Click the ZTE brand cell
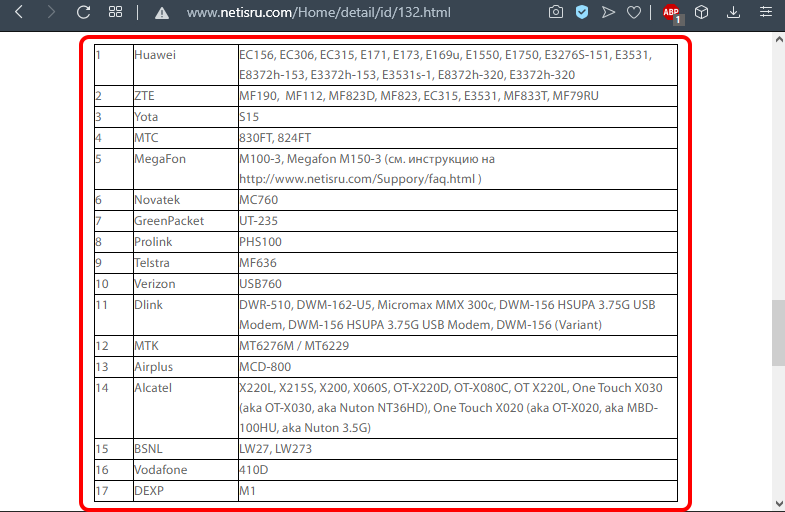This screenshot has width=785, height=512. [x=186, y=96]
